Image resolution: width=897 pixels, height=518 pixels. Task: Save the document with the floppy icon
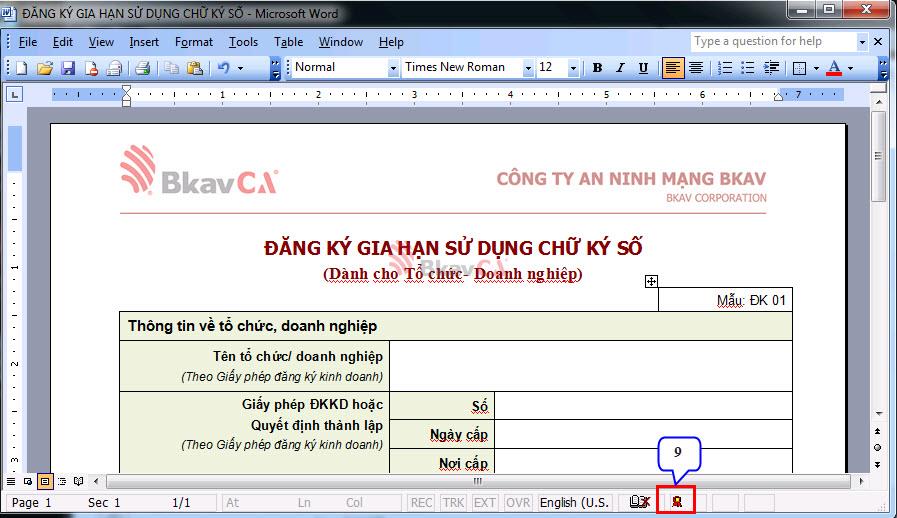pos(68,68)
